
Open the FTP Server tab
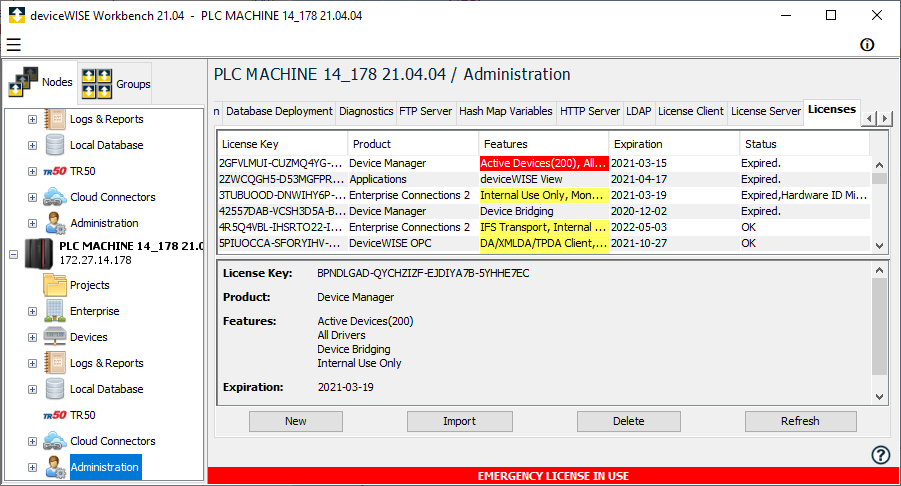click(x=425, y=111)
